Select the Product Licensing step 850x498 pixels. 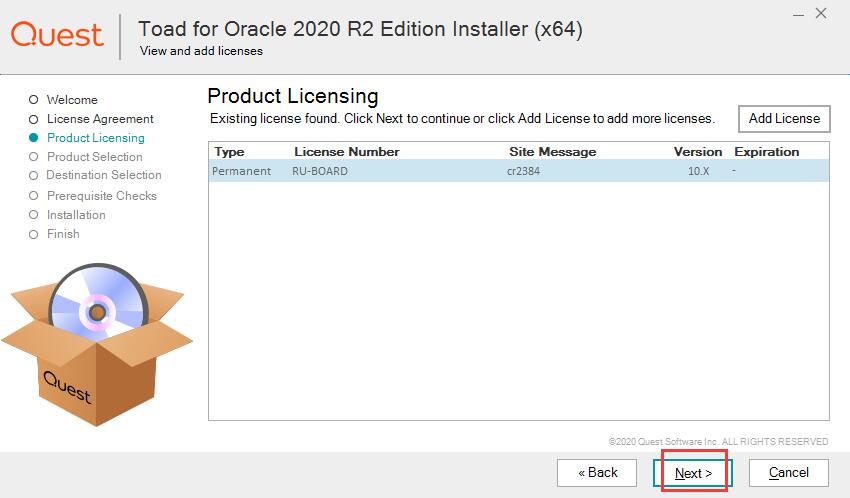point(95,138)
